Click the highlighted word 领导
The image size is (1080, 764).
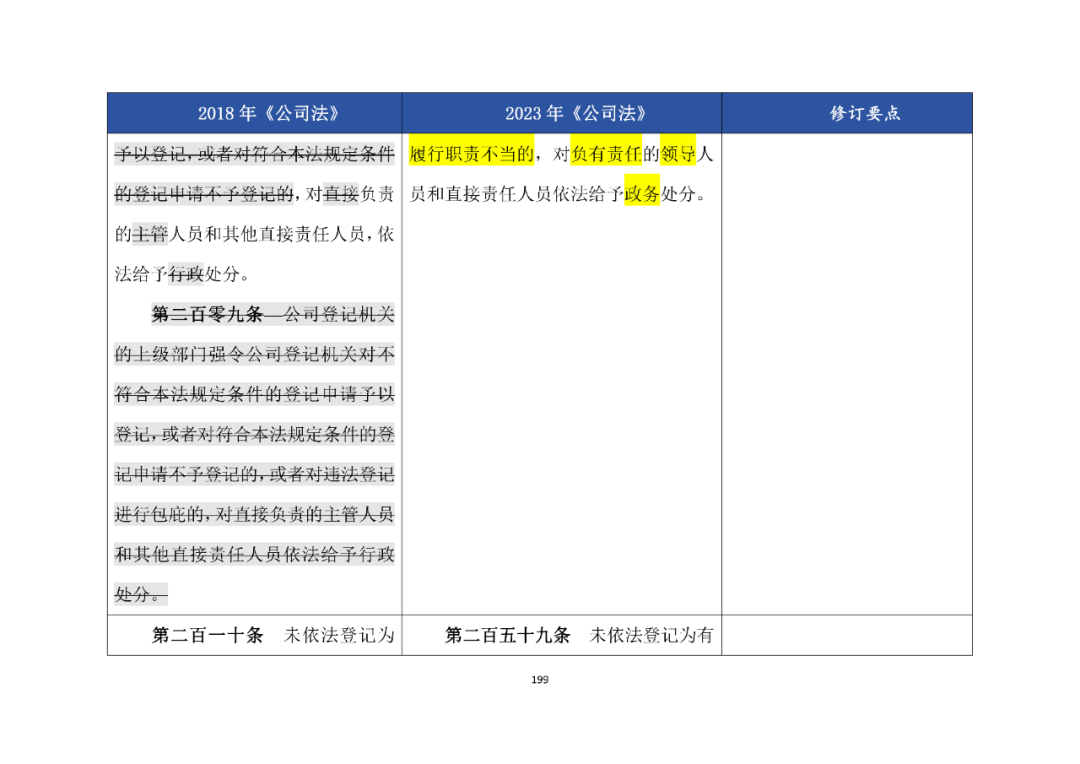[678, 154]
